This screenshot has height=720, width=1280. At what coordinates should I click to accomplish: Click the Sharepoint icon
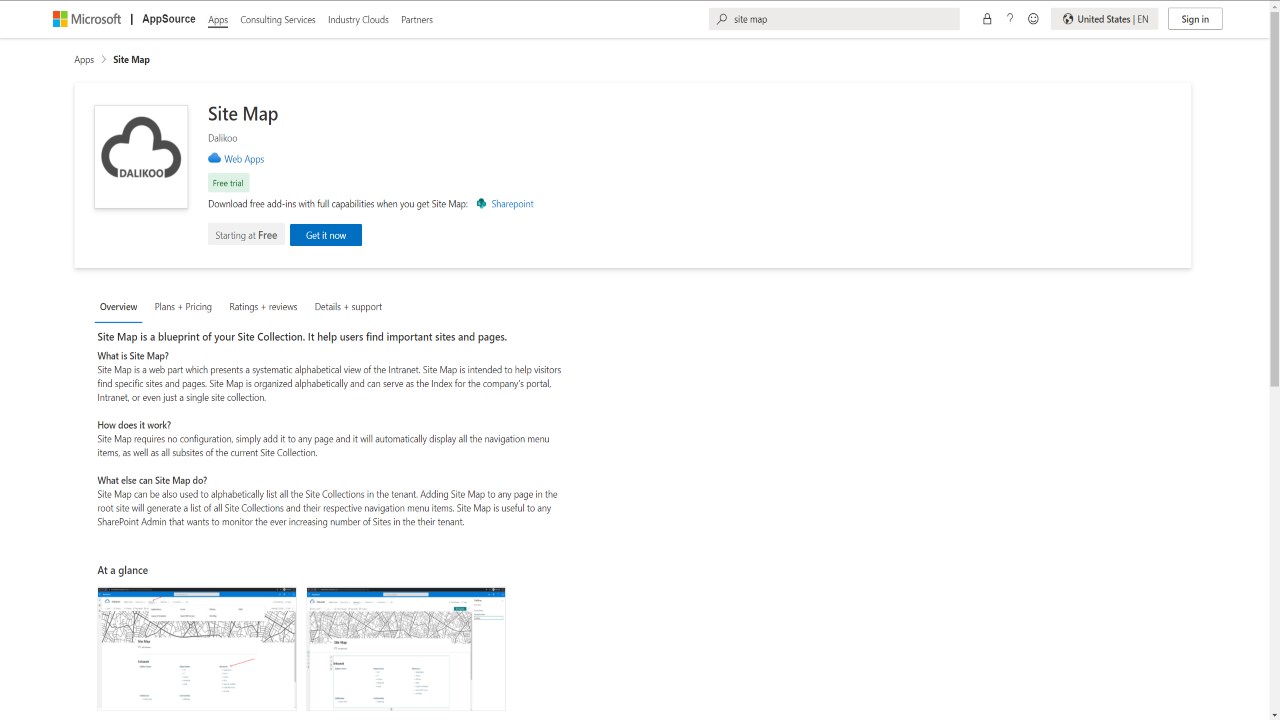[x=481, y=204]
